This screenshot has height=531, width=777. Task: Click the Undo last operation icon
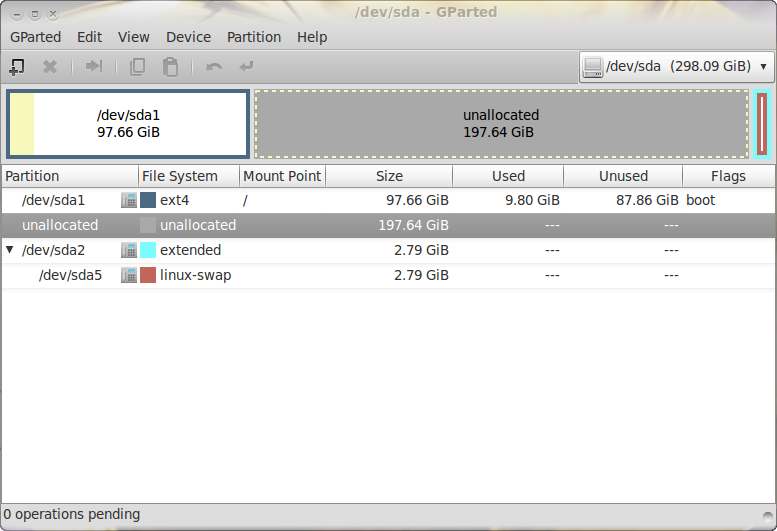click(x=214, y=66)
